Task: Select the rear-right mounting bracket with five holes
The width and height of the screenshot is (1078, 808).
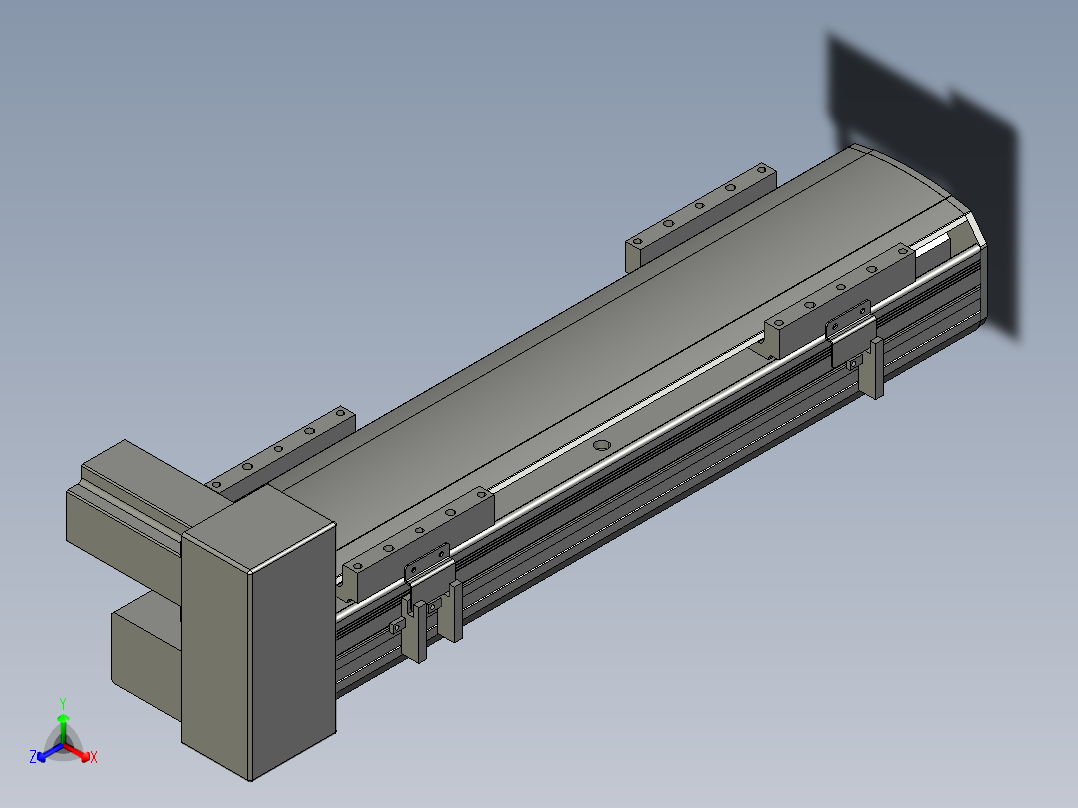Action: [700, 215]
